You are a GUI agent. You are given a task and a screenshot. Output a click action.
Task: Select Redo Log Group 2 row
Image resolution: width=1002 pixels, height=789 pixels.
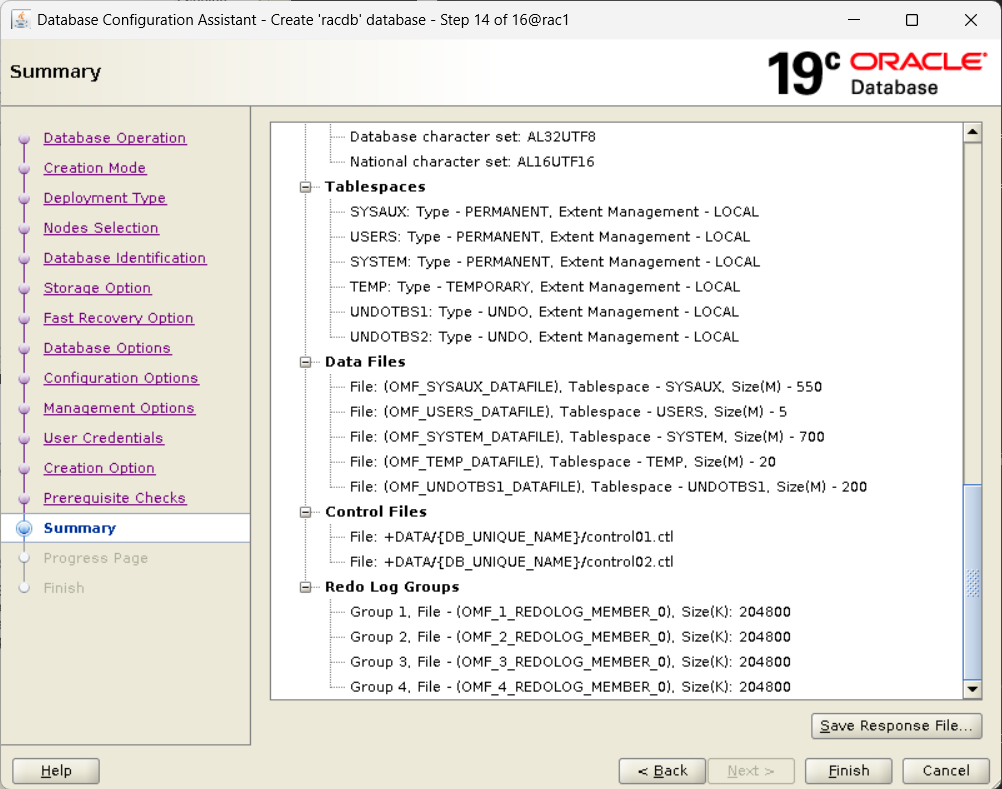[570, 637]
